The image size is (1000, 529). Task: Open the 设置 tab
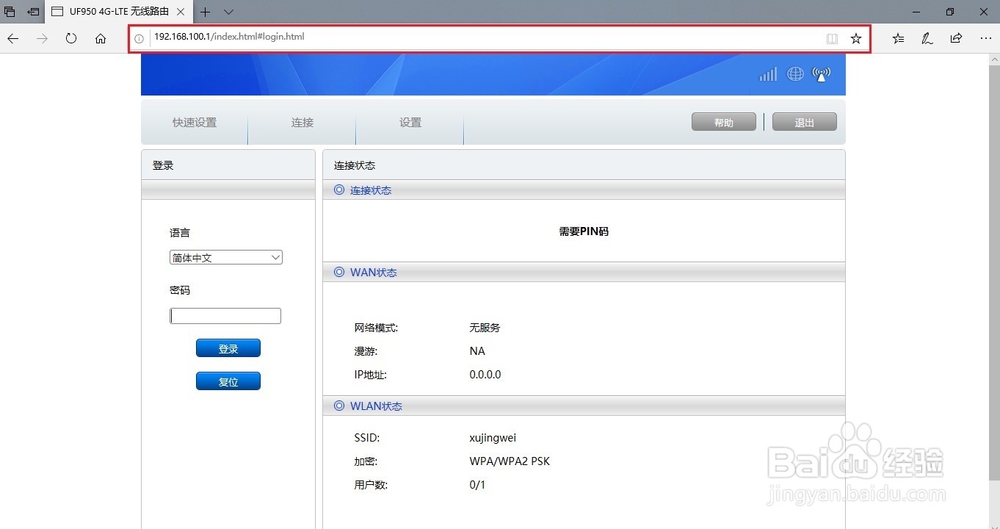(x=410, y=123)
